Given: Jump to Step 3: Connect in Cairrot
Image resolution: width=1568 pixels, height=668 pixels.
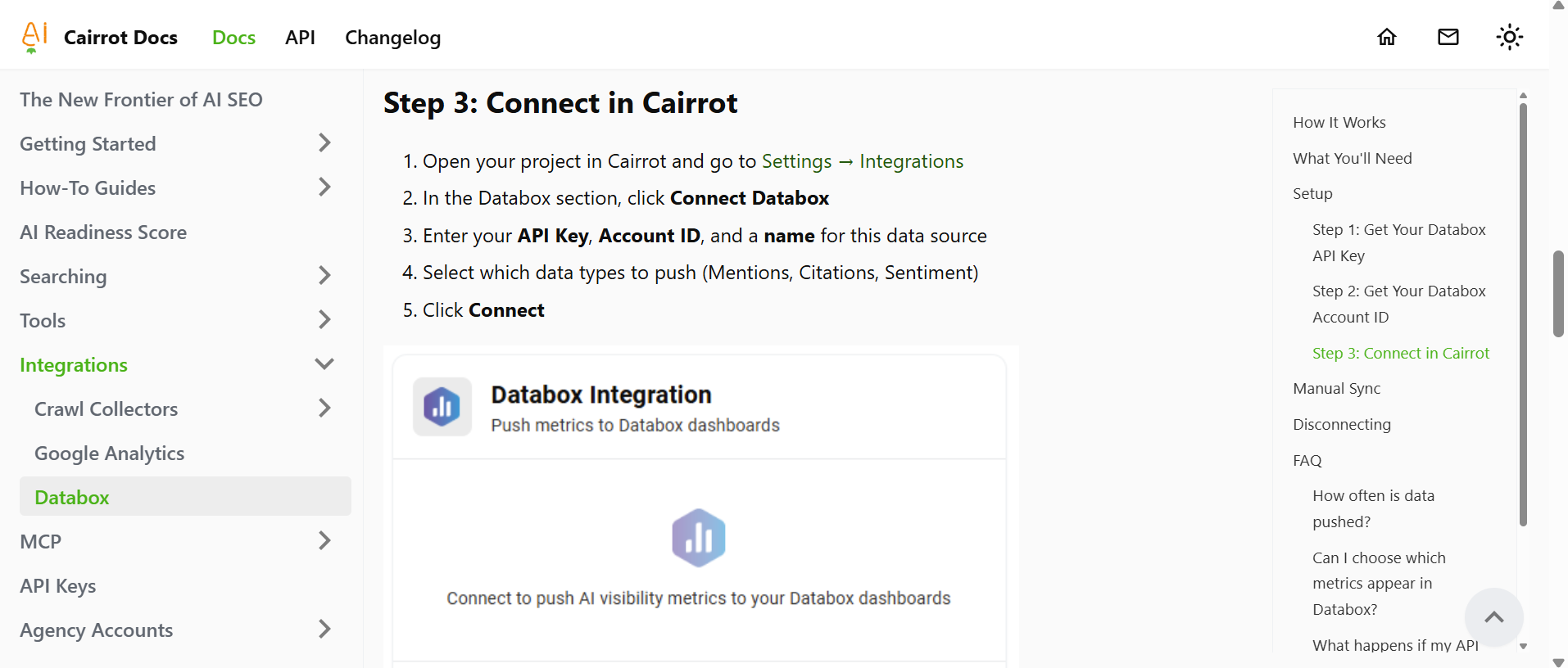Looking at the screenshot, I should point(1401,354).
